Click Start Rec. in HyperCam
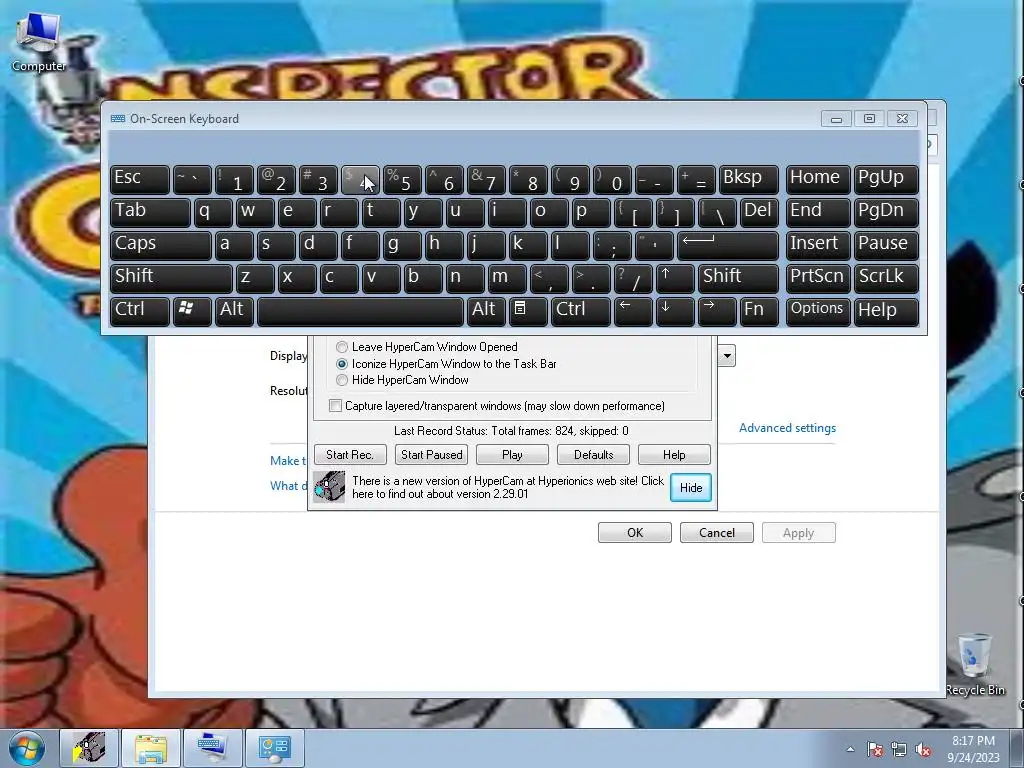 coord(350,455)
